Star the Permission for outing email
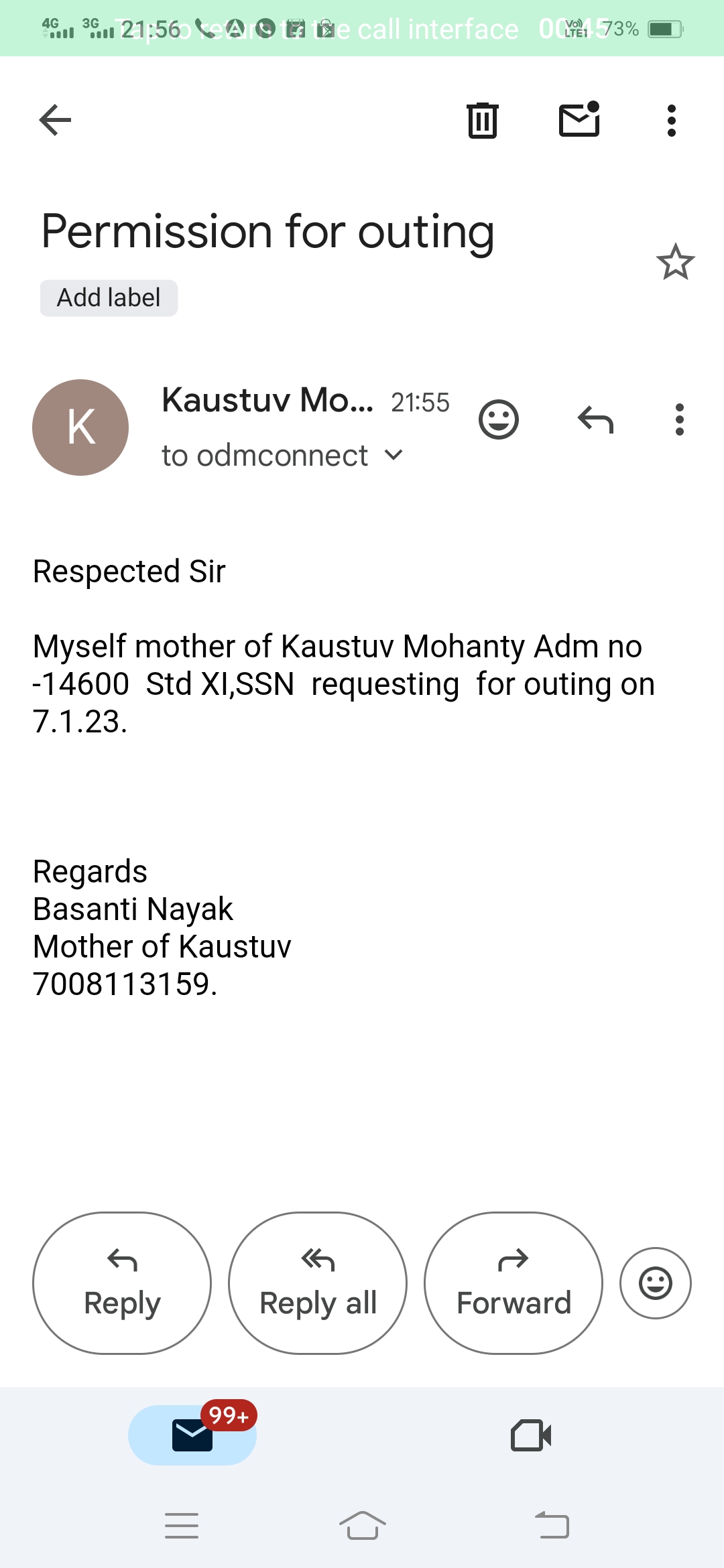Image resolution: width=724 pixels, height=1568 pixels. (x=675, y=262)
